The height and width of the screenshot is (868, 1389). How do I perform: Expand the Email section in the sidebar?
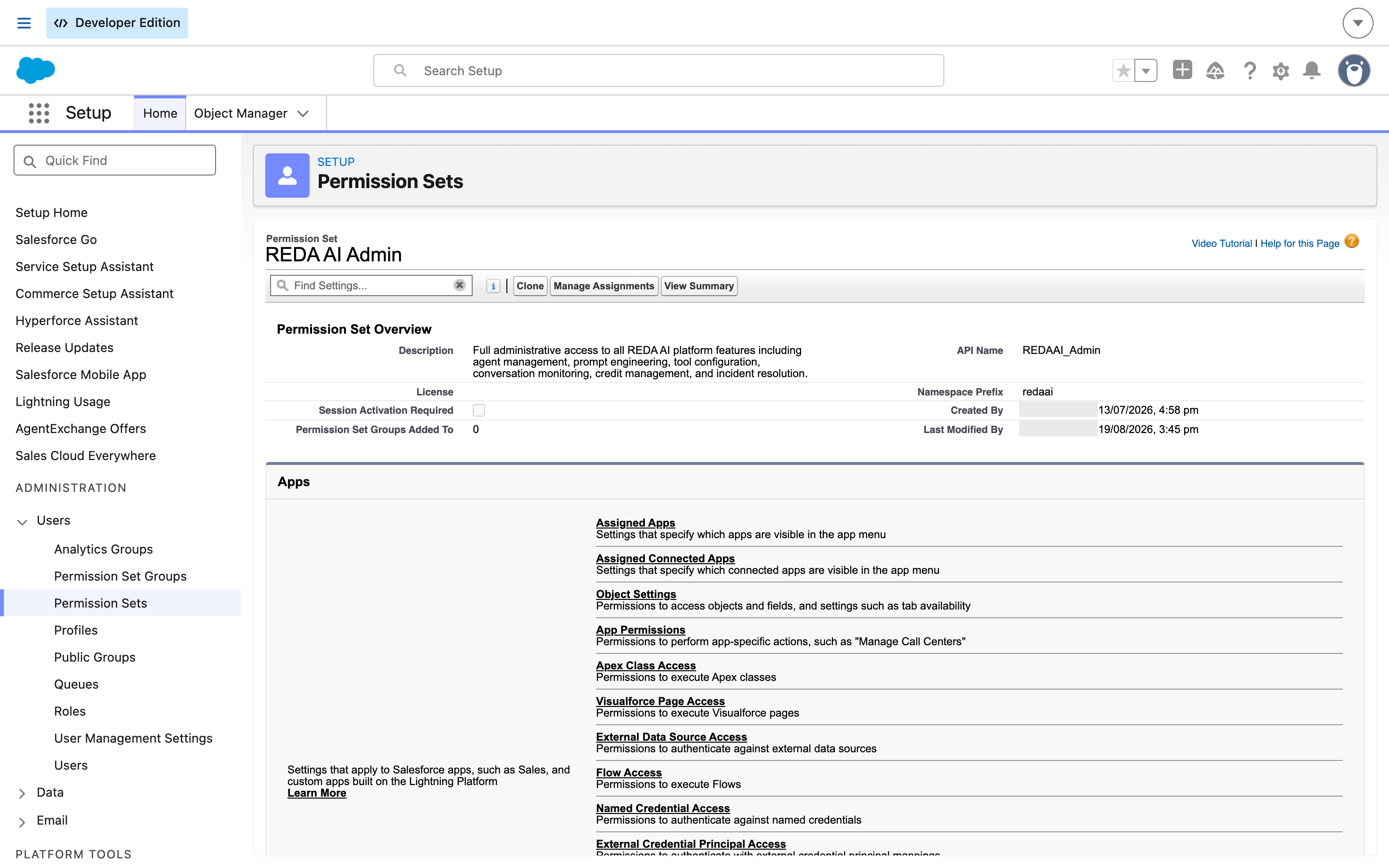(x=22, y=822)
